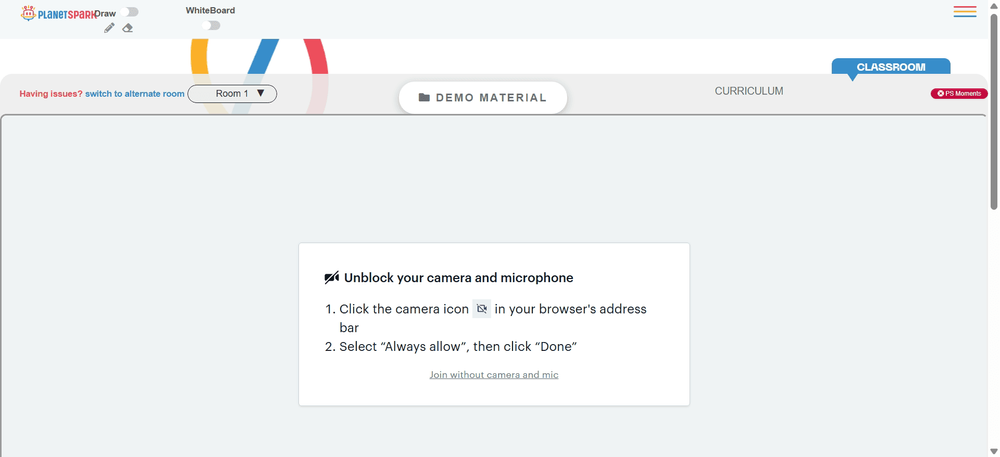
Task: Open the striped hamburger menu
Action: click(965, 11)
